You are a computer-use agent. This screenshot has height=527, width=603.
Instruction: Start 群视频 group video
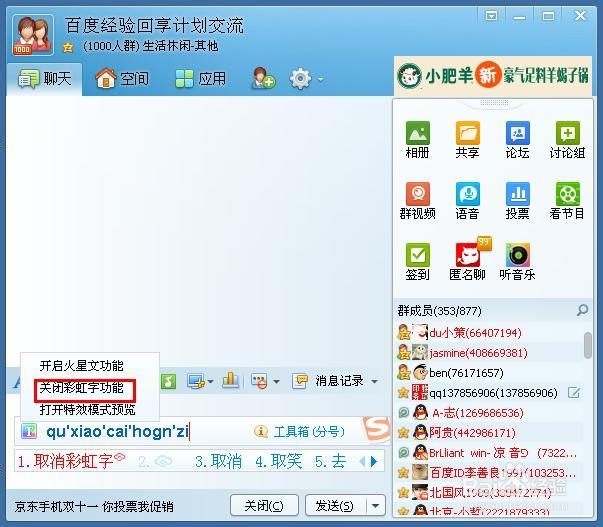tap(417, 201)
